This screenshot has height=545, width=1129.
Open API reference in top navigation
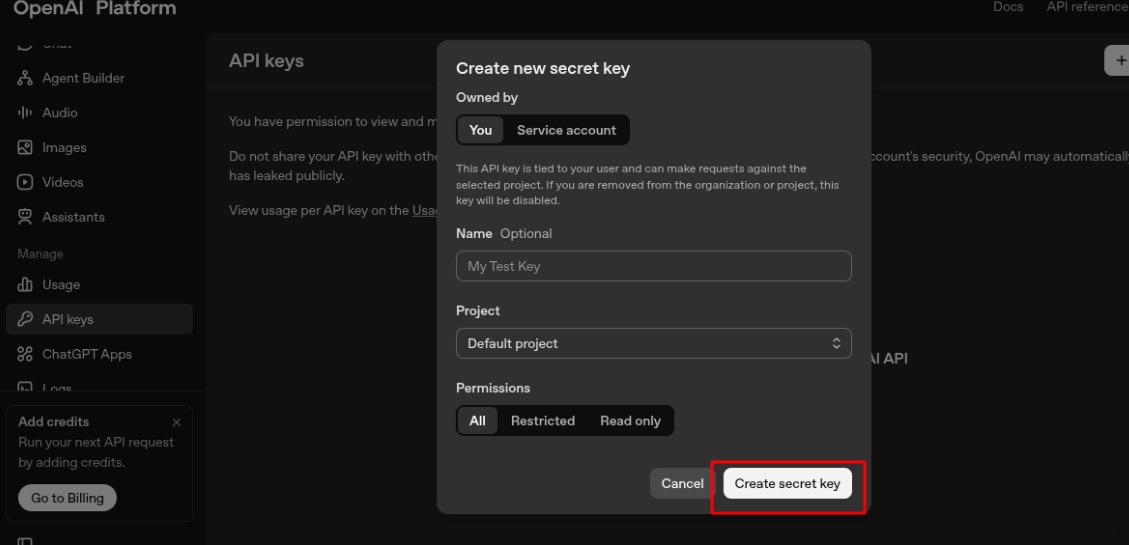point(1086,7)
